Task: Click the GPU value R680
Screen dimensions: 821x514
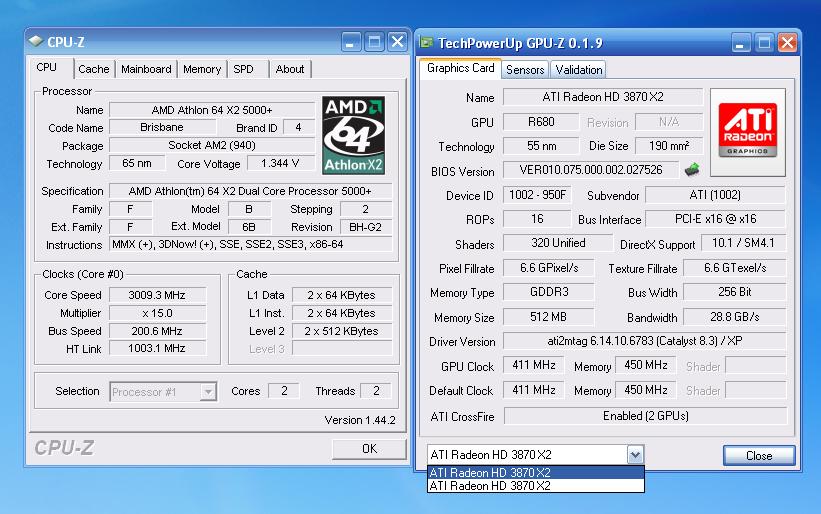Action: click(x=541, y=122)
